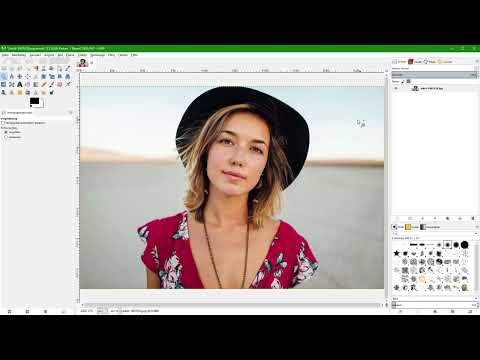This screenshot has height=360, width=480.
Task: Select the Ink tool
Action: tap(4, 92)
